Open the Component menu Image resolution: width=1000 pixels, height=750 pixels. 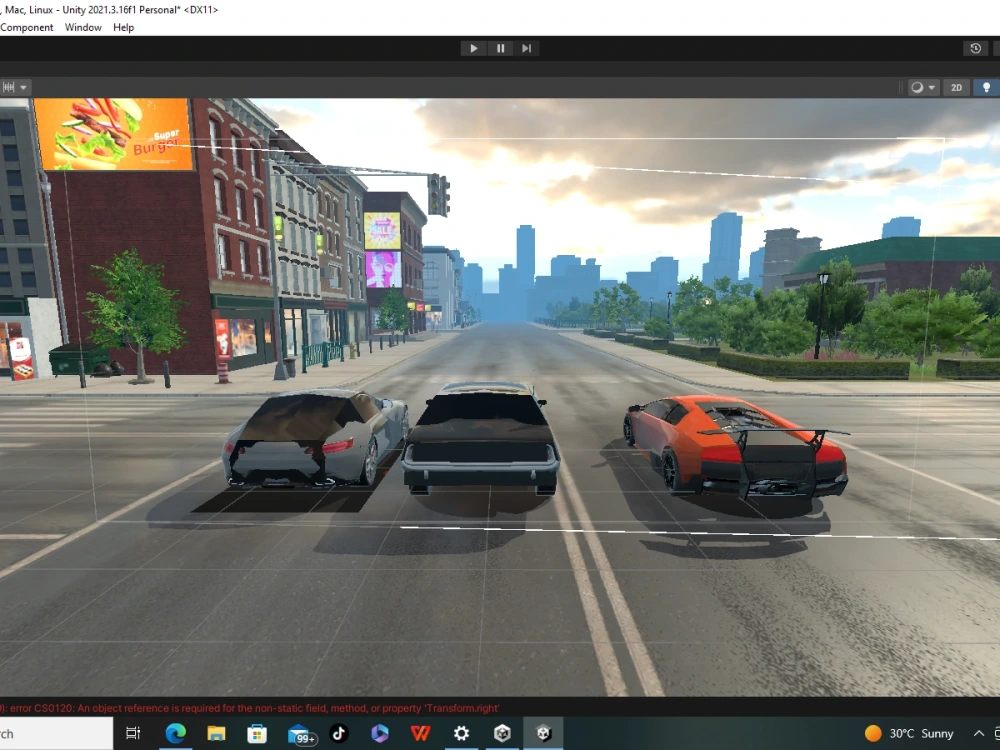tap(27, 27)
